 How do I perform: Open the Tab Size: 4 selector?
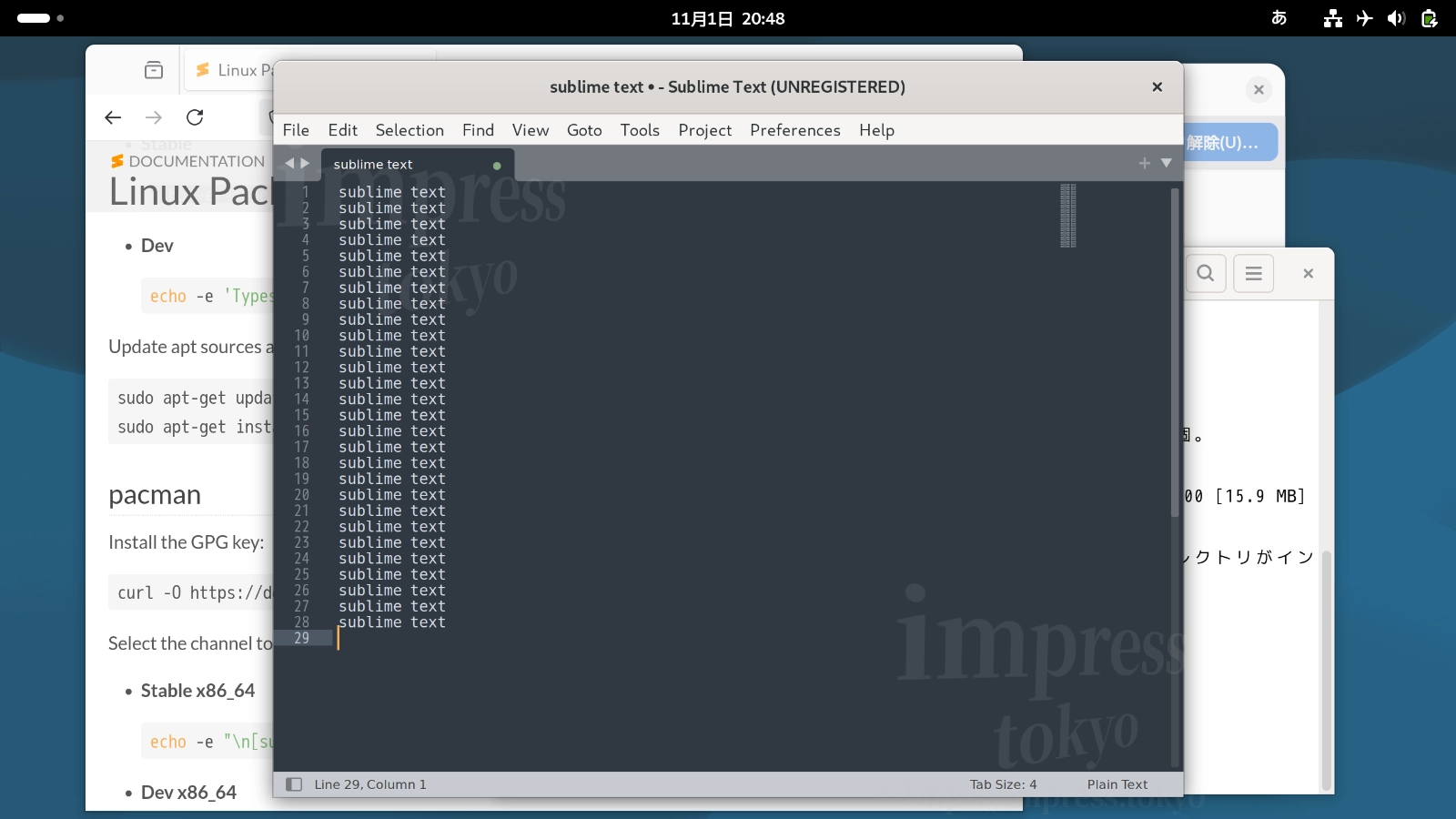point(1003,784)
